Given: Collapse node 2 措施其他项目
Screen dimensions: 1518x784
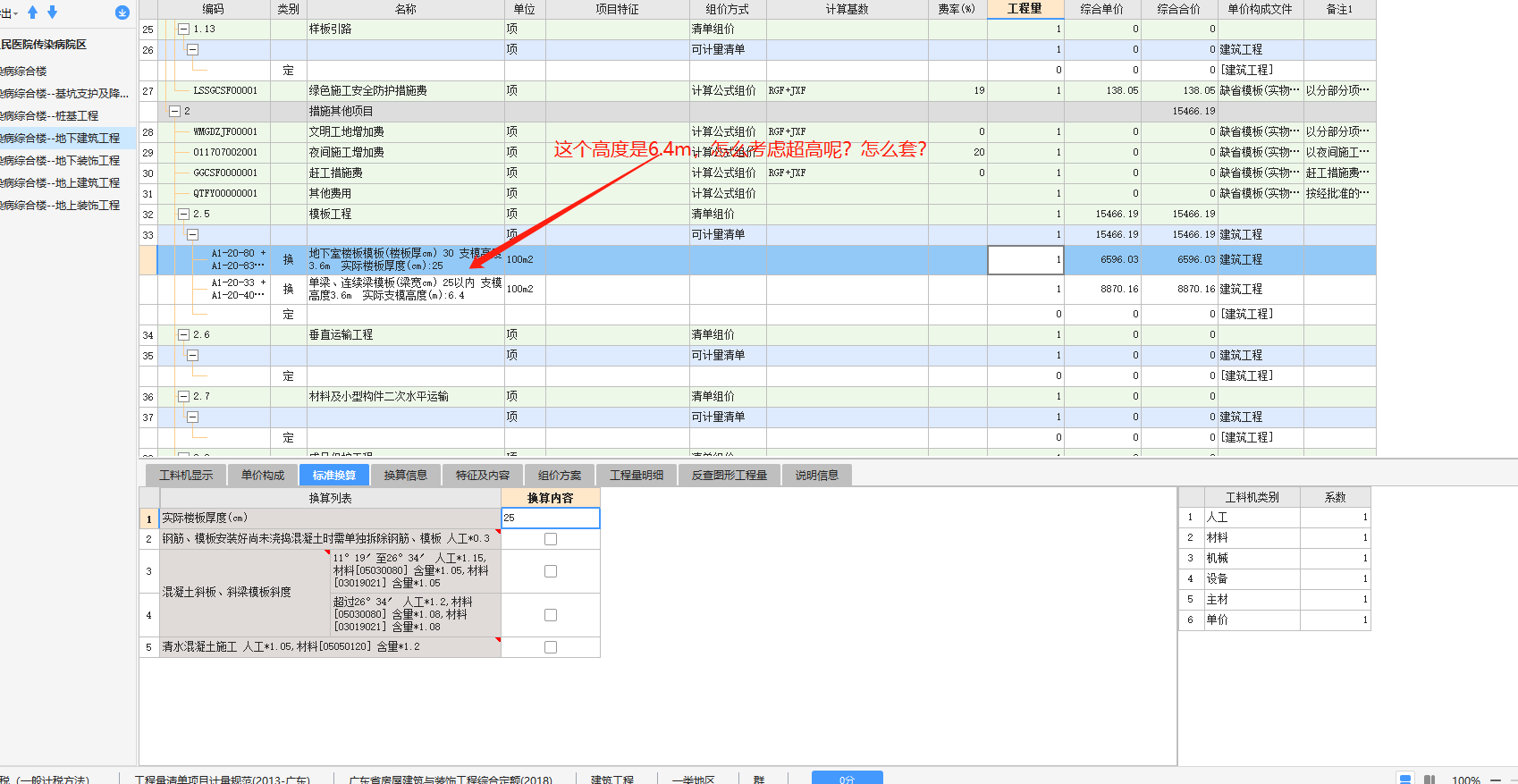Looking at the screenshot, I should (x=175, y=112).
